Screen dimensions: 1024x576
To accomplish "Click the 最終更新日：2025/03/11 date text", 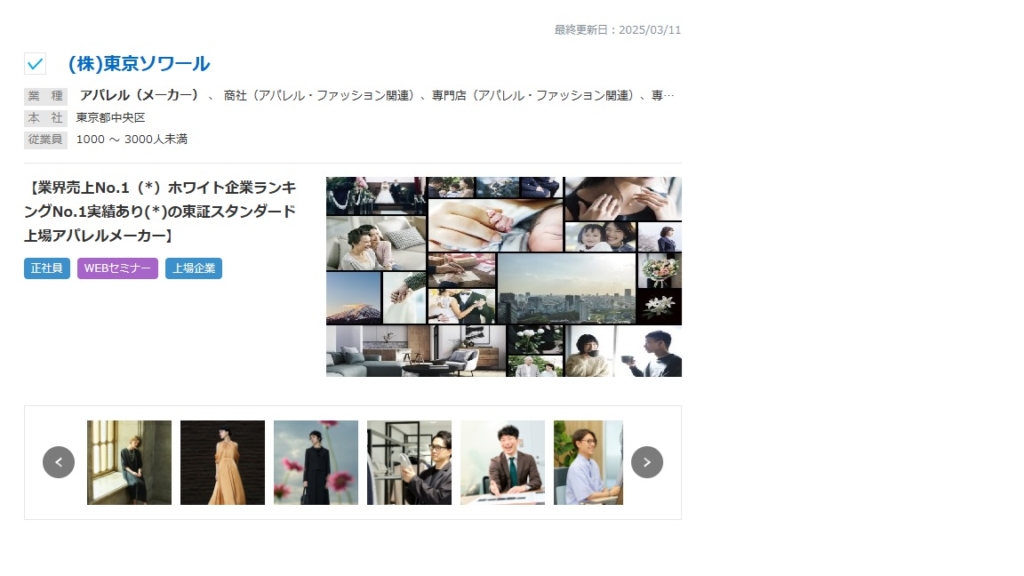I will (618, 30).
